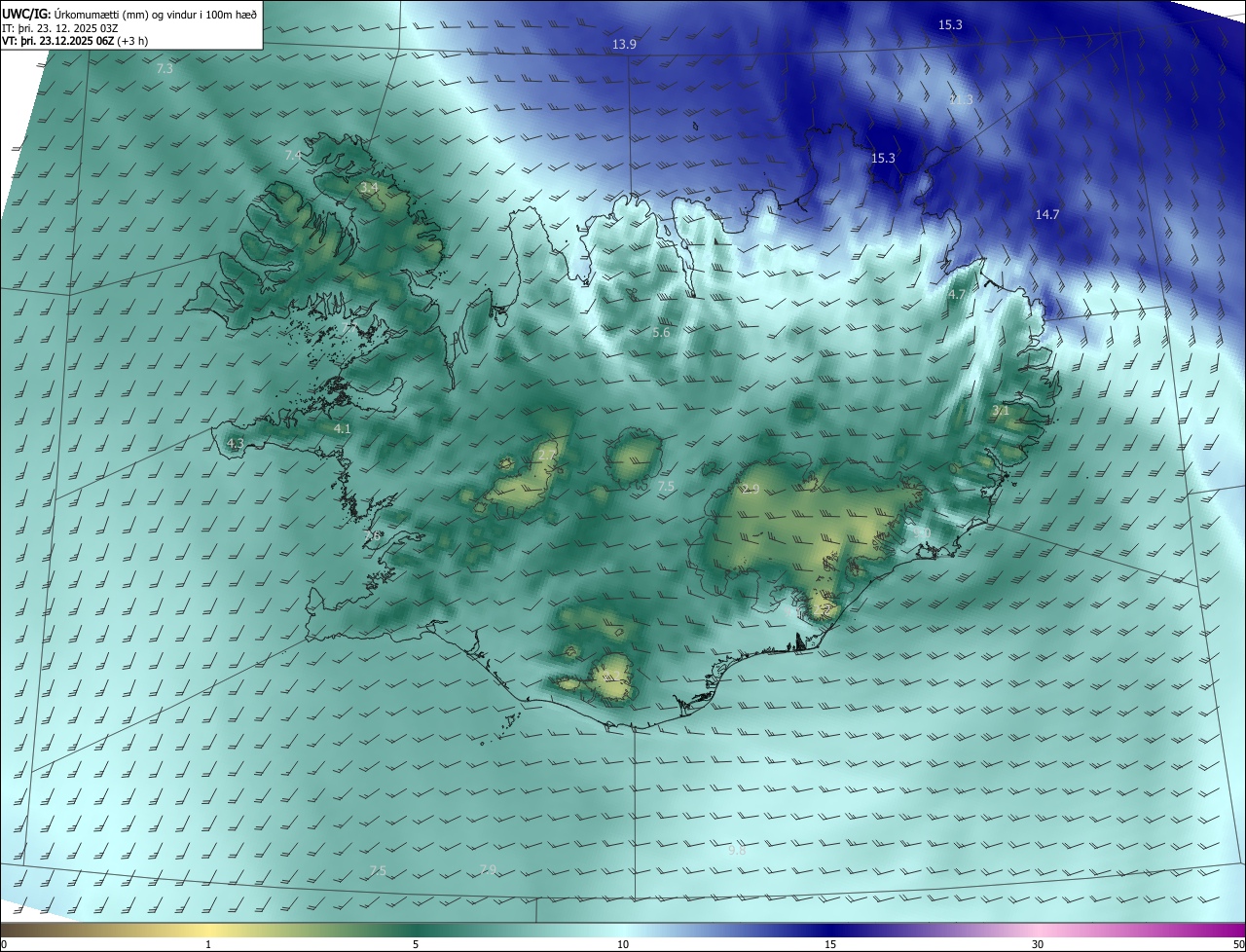The width and height of the screenshot is (1246, 952).
Task: Click the 7.5 value next to 7.9
Action: point(378,870)
